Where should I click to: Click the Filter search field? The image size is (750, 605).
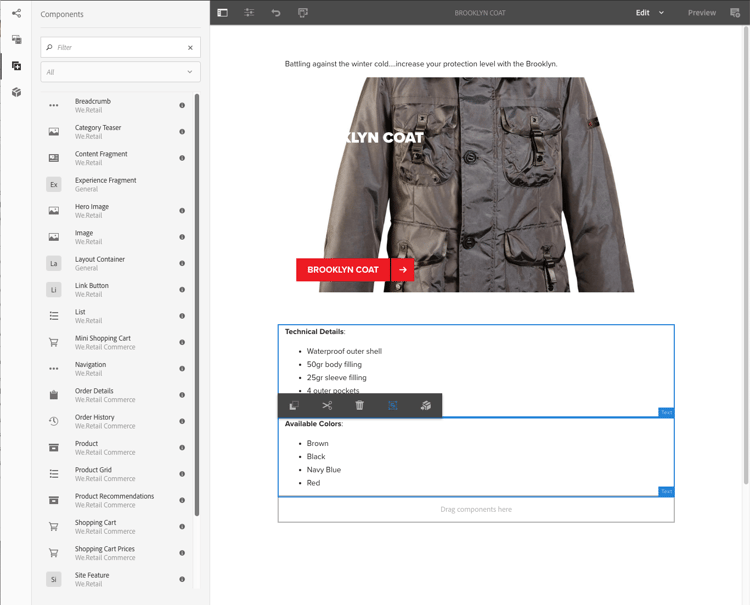[x=121, y=47]
